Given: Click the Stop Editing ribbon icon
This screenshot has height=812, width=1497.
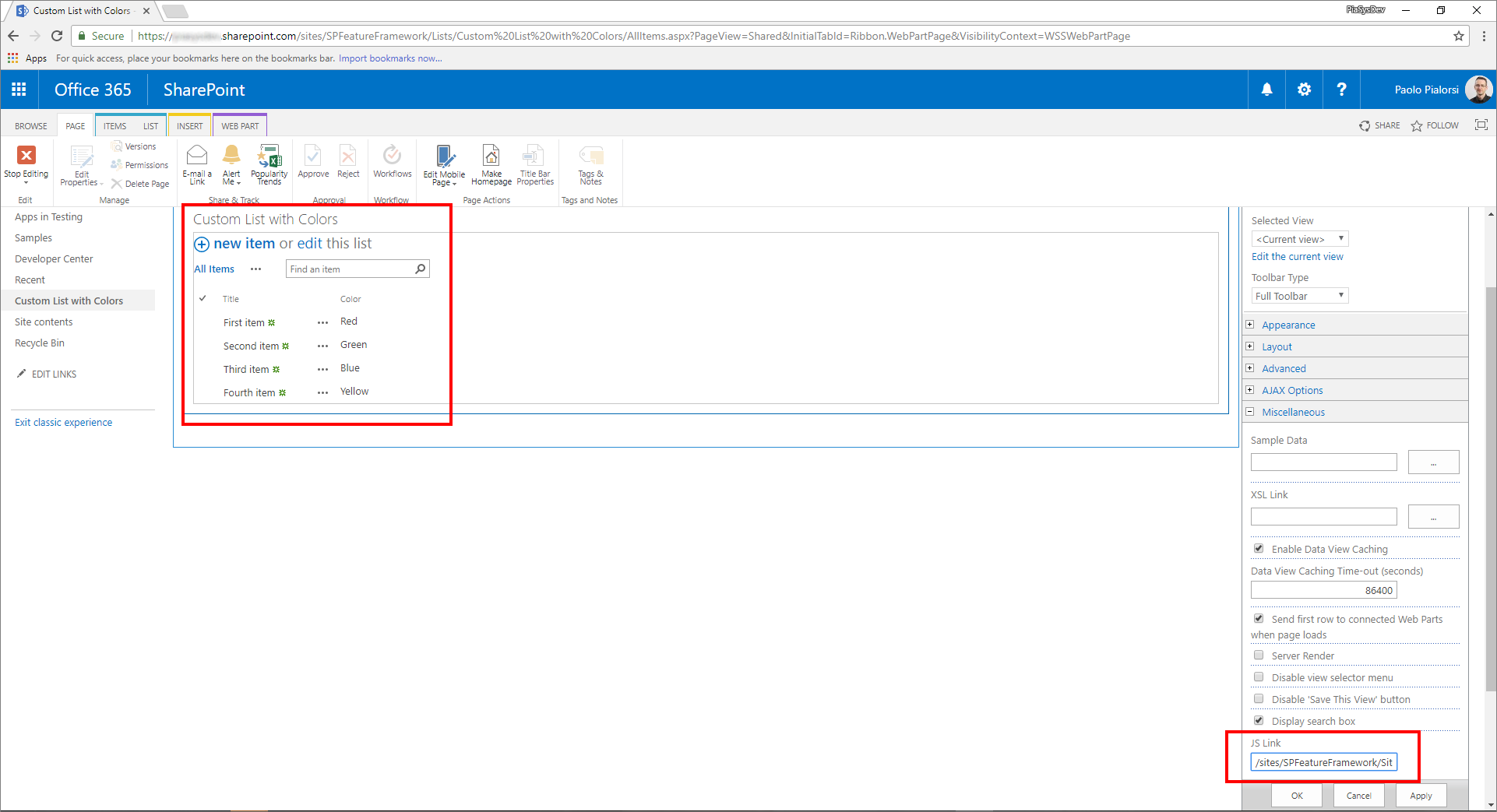Looking at the screenshot, I should pyautogui.click(x=26, y=156).
